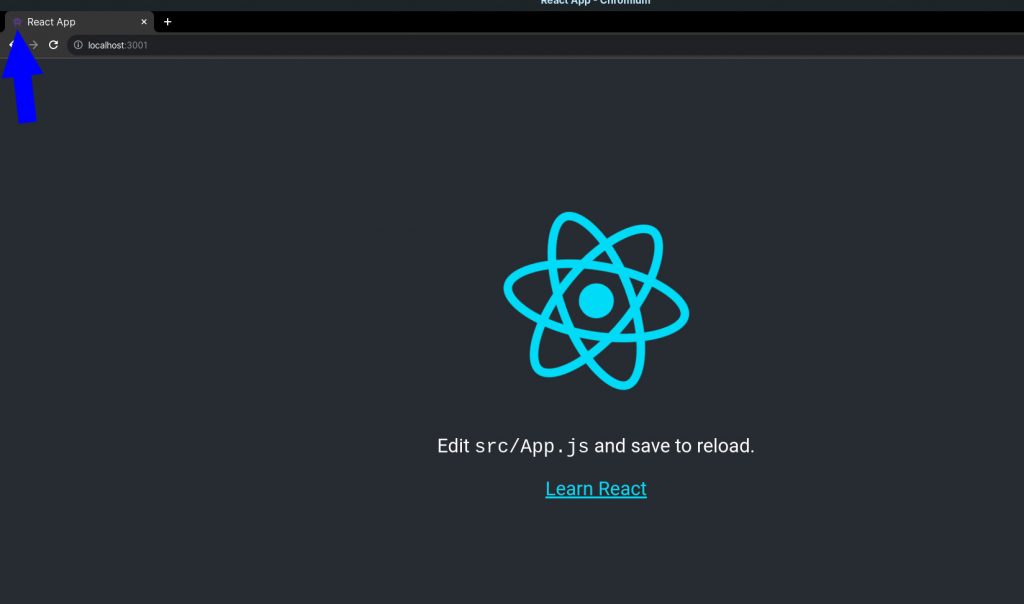Viewport: 1024px width, 604px height.
Task: Open a new tab with the plus button
Action: pos(167,22)
